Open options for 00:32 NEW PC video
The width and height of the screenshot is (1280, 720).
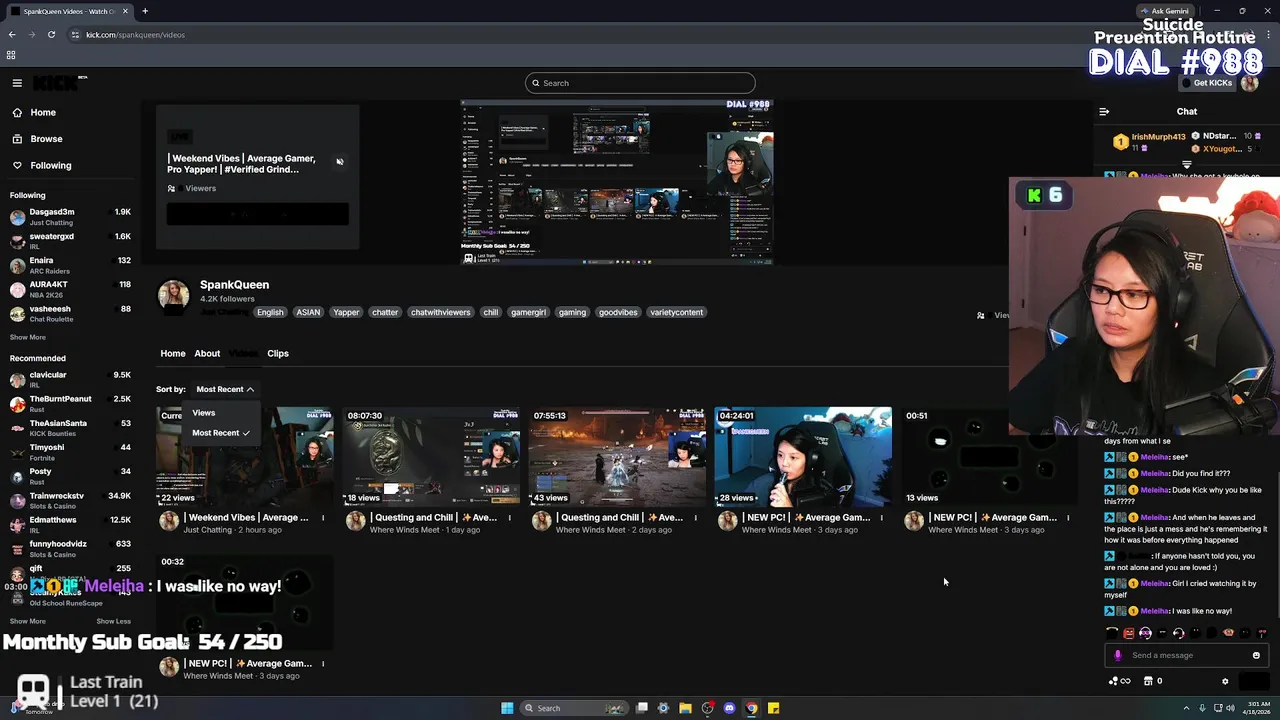[x=323, y=664]
